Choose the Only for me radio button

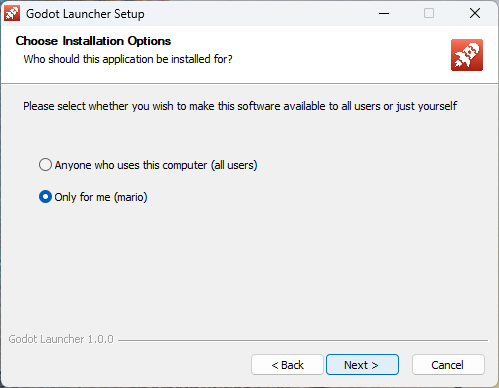[45, 197]
